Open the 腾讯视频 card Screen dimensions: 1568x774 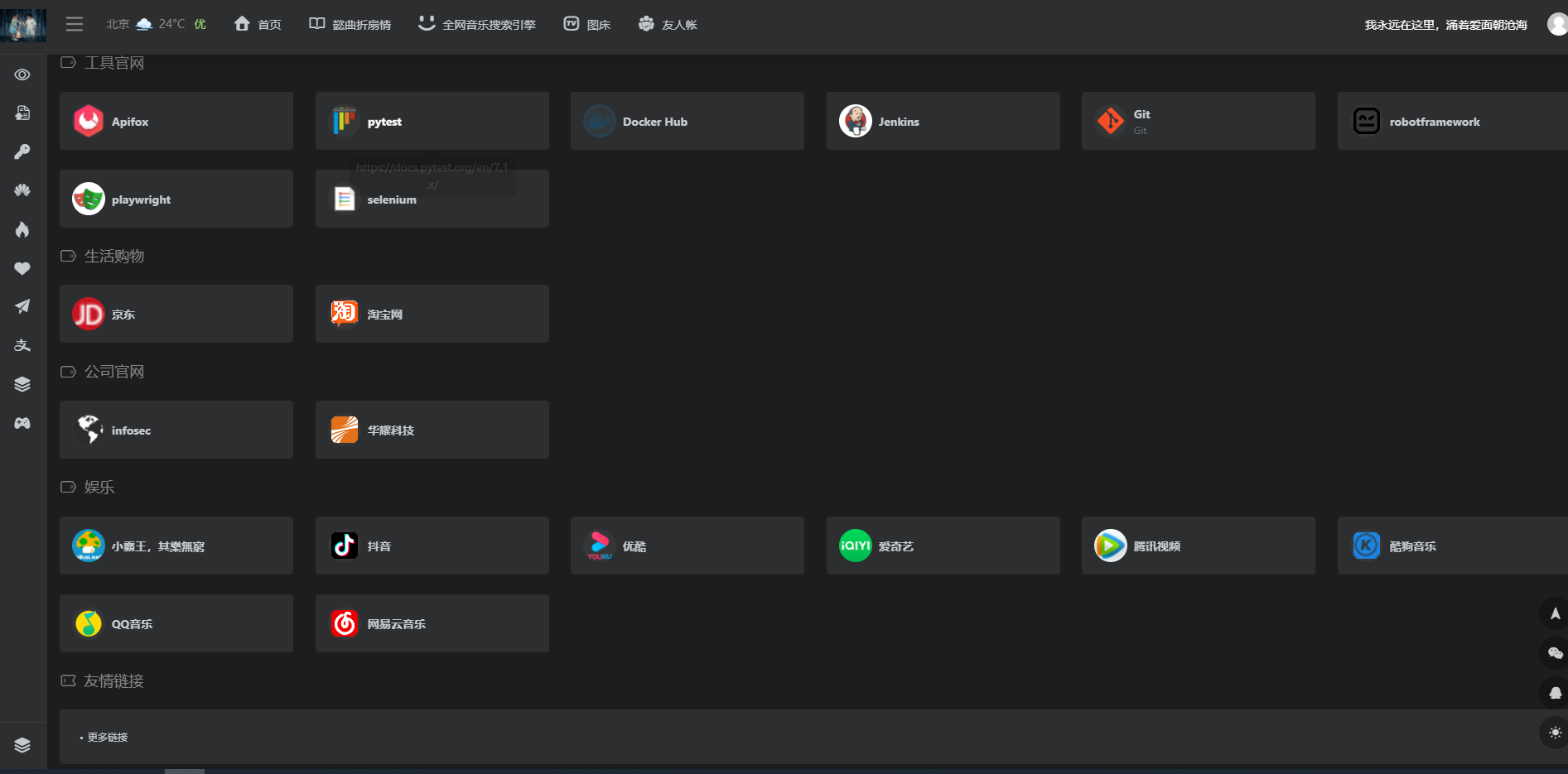pyautogui.click(x=1199, y=546)
